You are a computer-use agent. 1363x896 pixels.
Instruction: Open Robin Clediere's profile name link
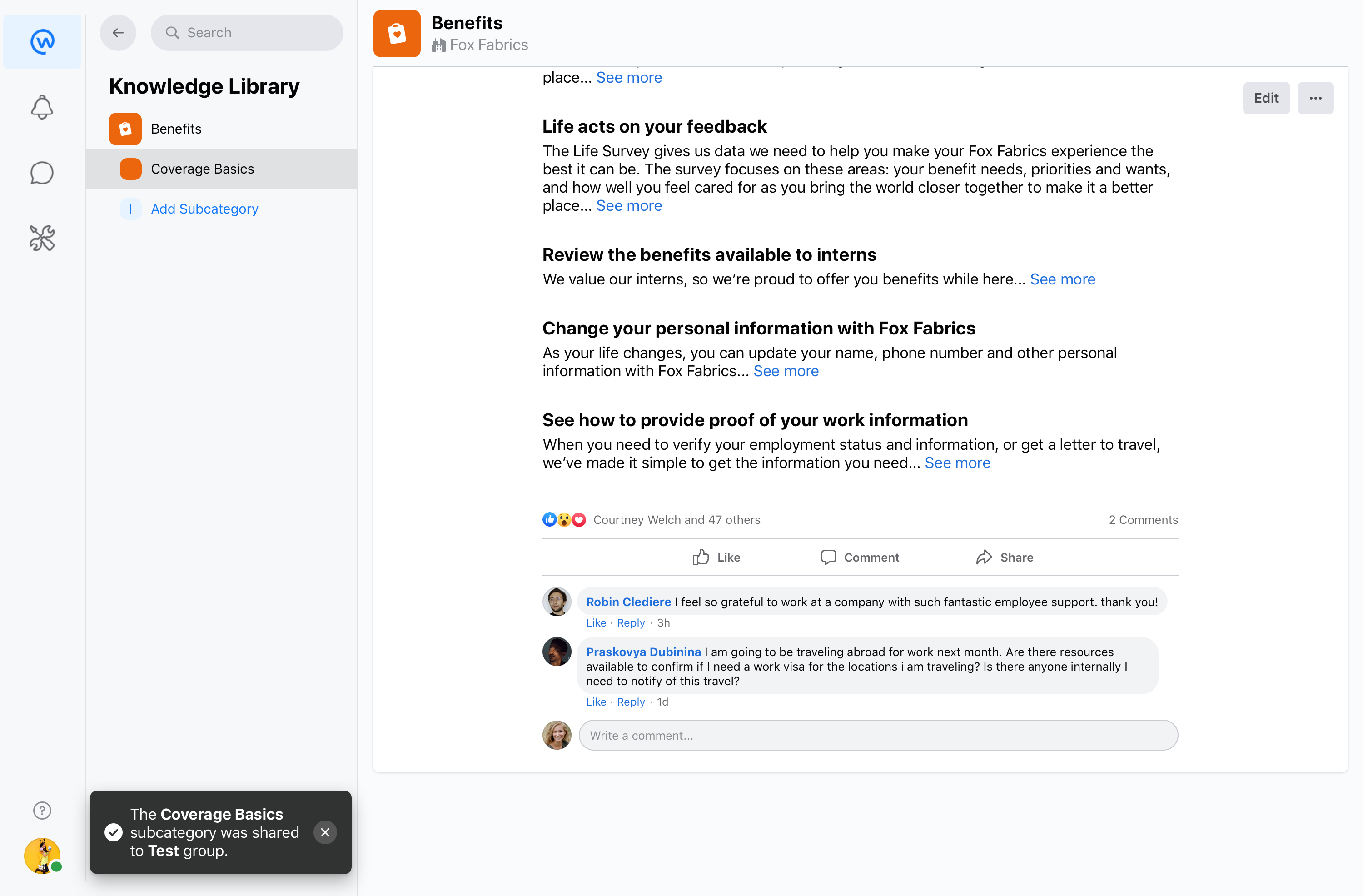[628, 602]
